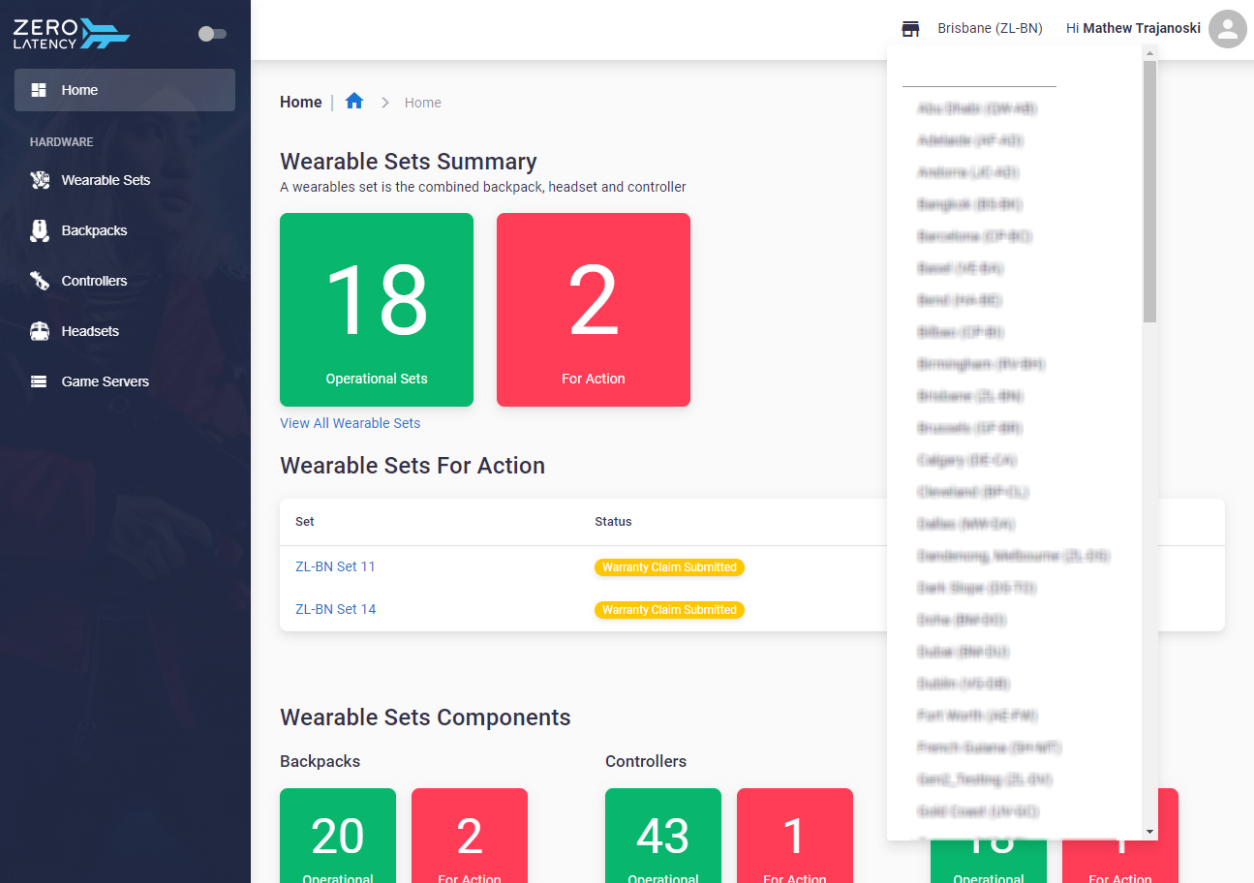Open the View All Wearable Sets link

350,423
